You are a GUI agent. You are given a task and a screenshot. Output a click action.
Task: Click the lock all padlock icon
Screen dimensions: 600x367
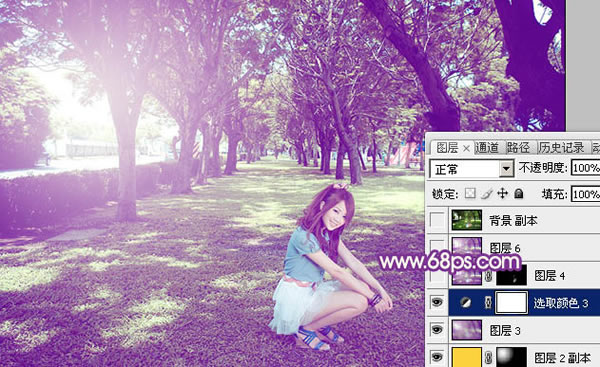[518, 193]
